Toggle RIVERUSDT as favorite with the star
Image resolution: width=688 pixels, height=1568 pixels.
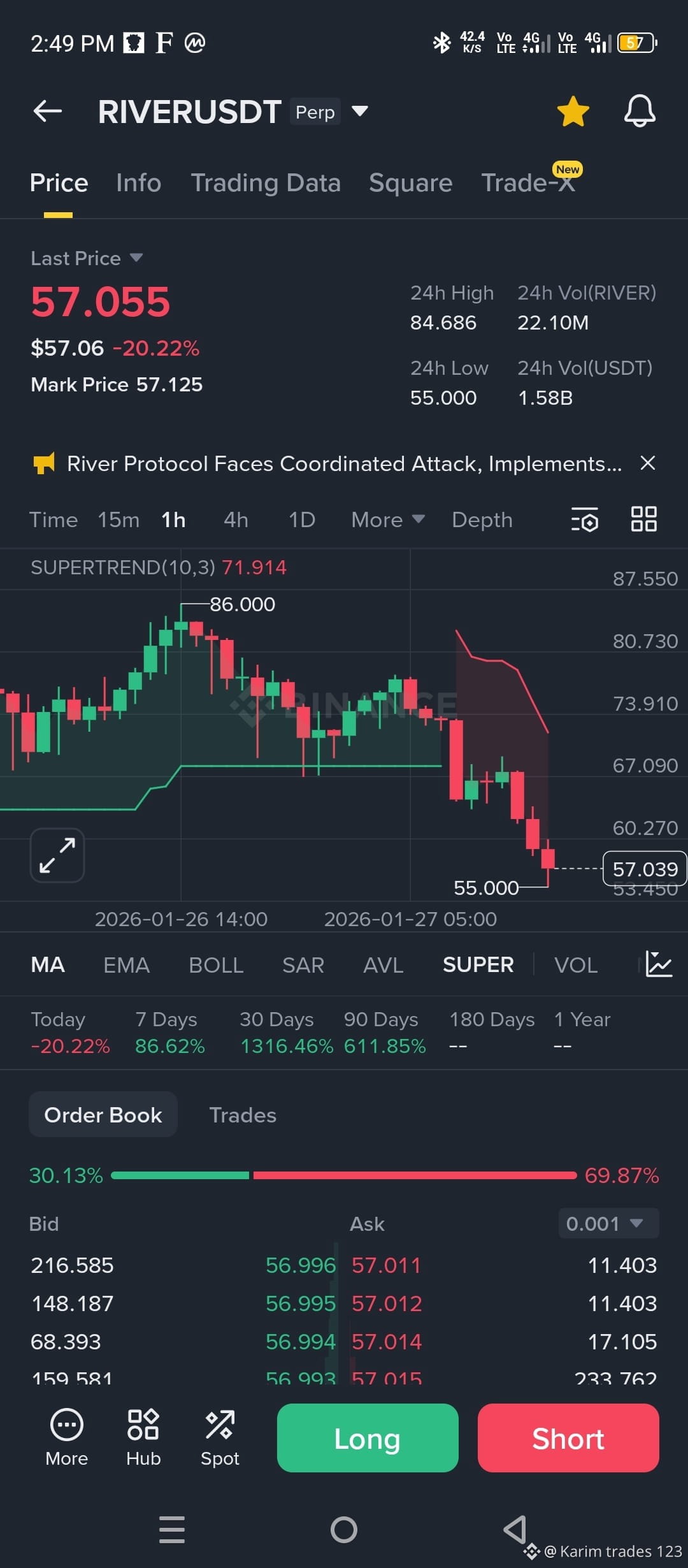[573, 110]
